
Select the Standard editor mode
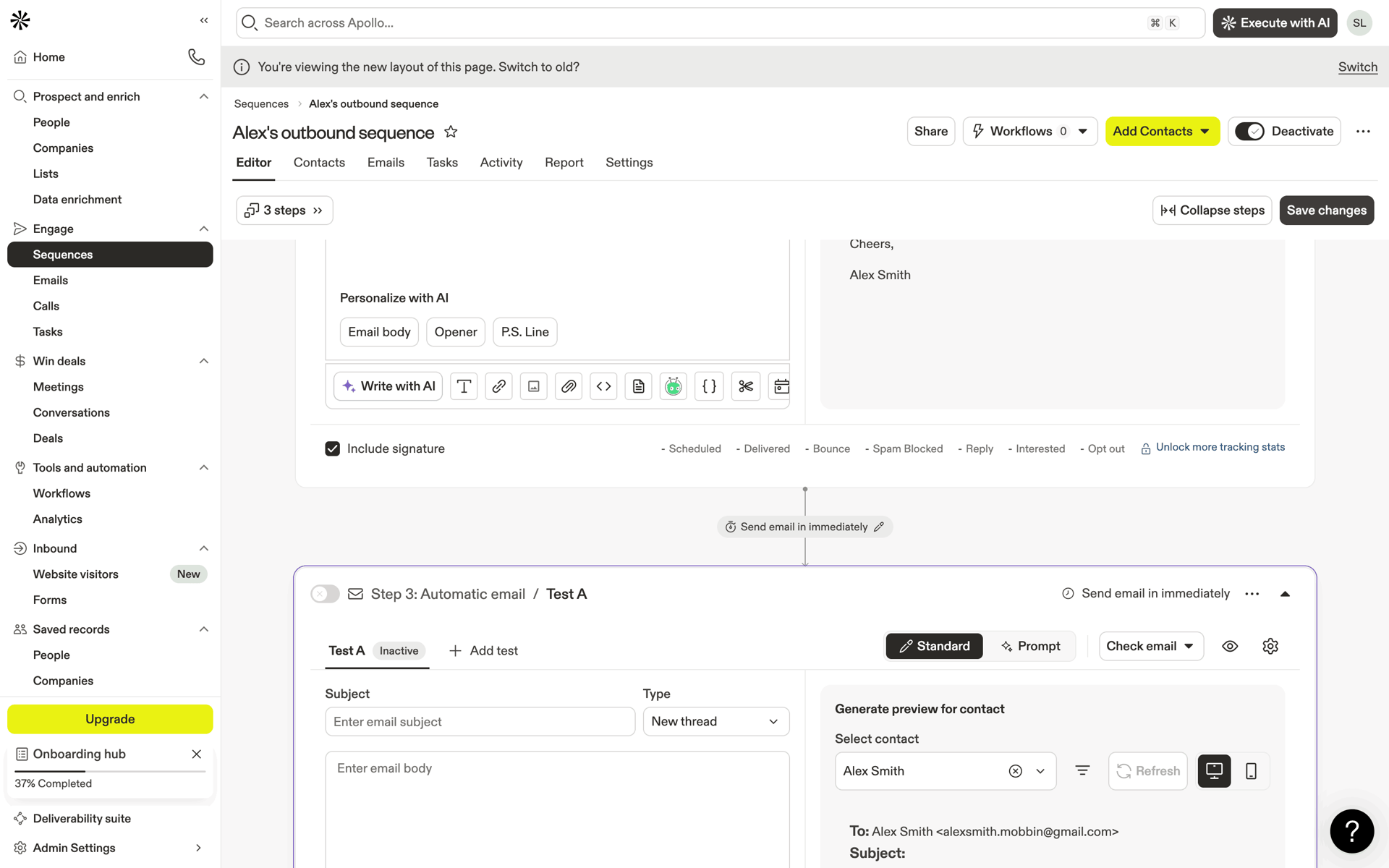click(x=934, y=646)
